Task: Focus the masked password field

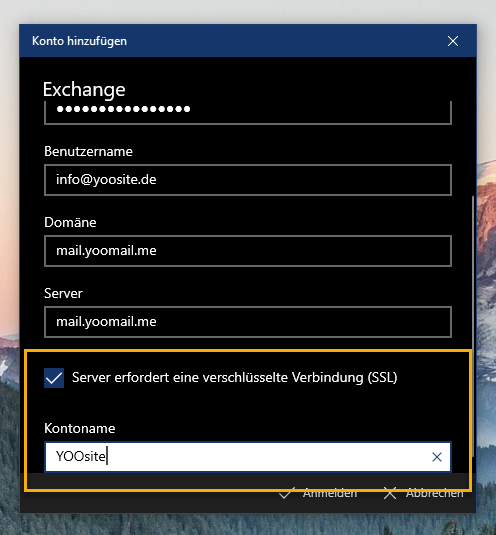Action: coord(248,113)
